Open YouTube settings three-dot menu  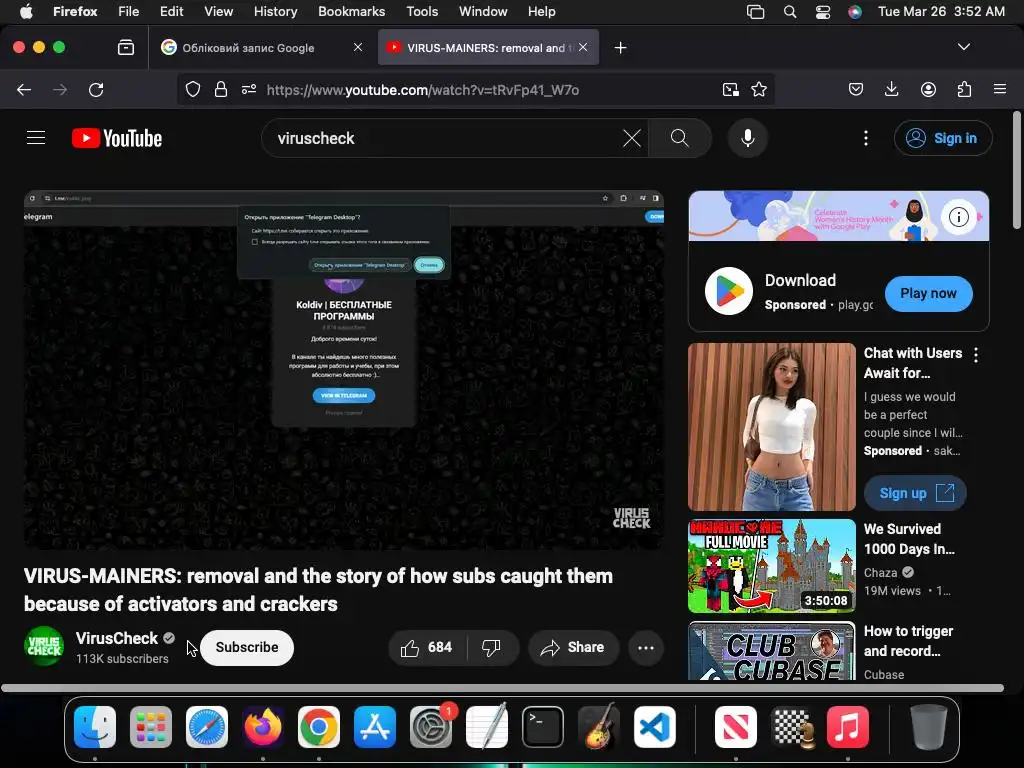(x=866, y=138)
